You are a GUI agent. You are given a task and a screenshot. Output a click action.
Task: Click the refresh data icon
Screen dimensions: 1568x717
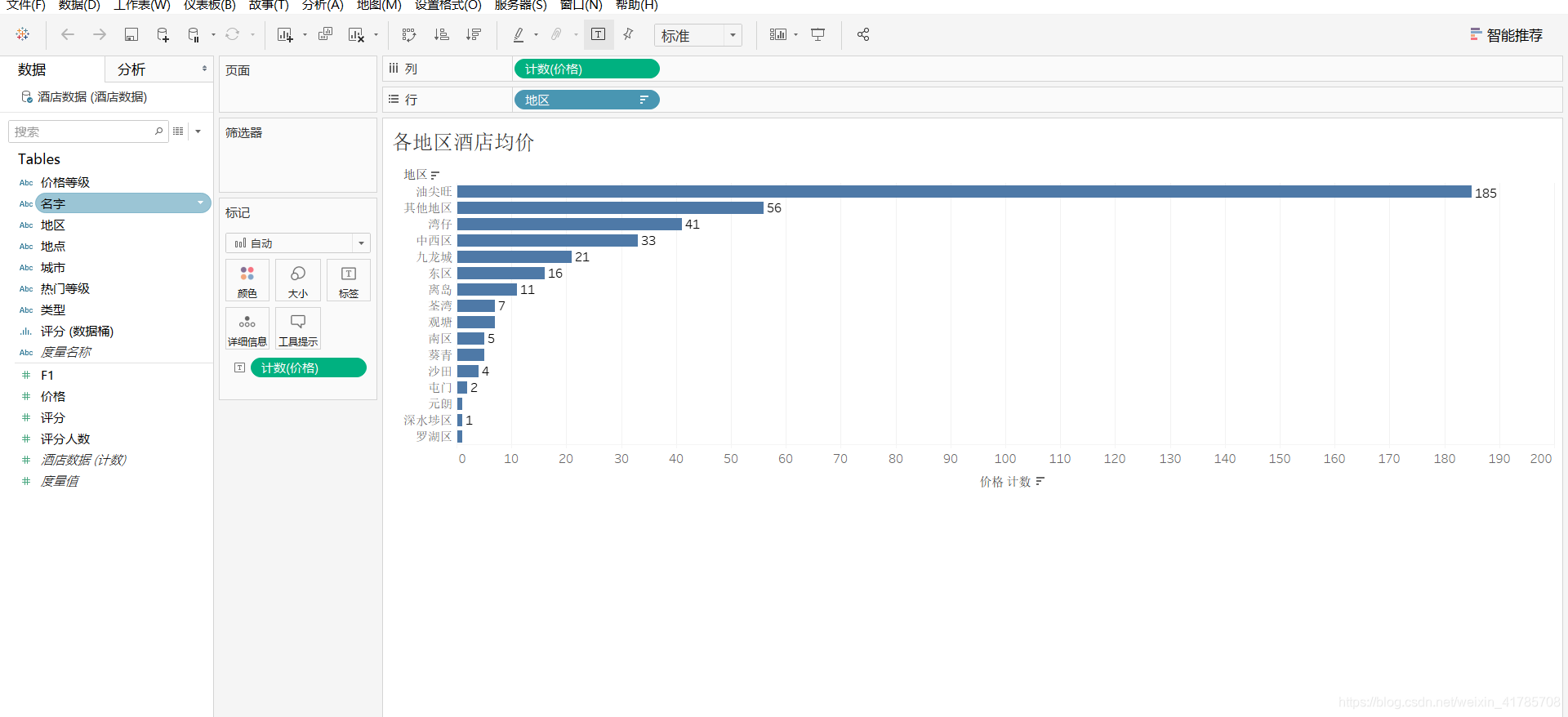click(x=233, y=34)
